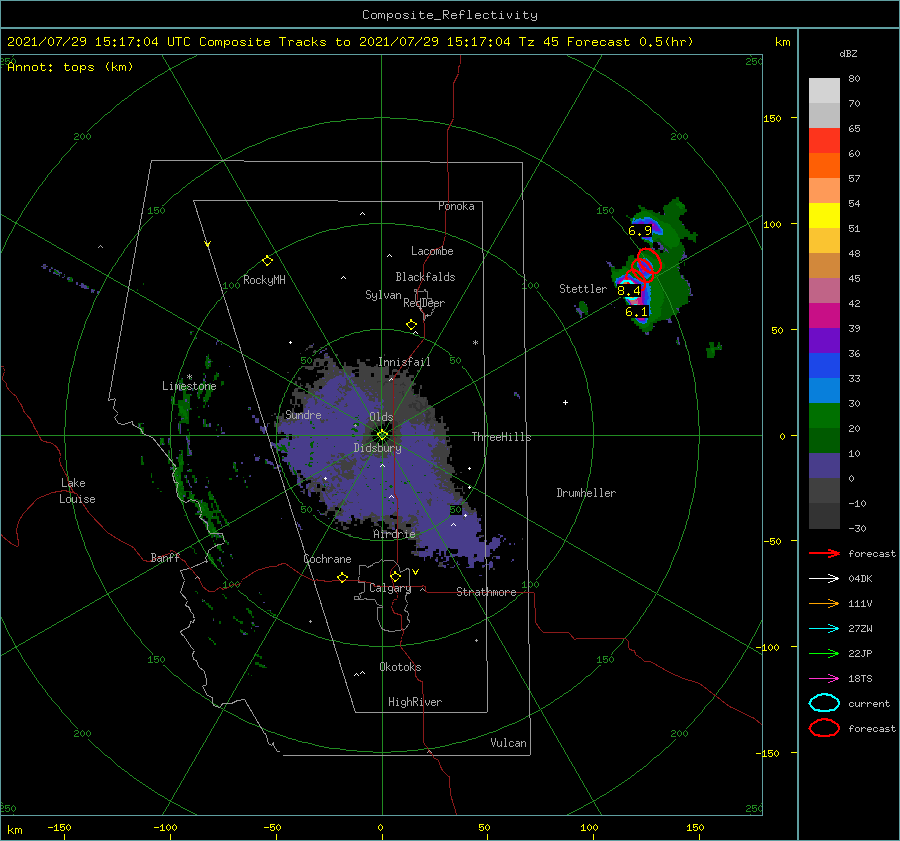Click the white plus marker east of ThreeHills
Image resolution: width=900 pixels, height=841 pixels.
pyautogui.click(x=565, y=402)
